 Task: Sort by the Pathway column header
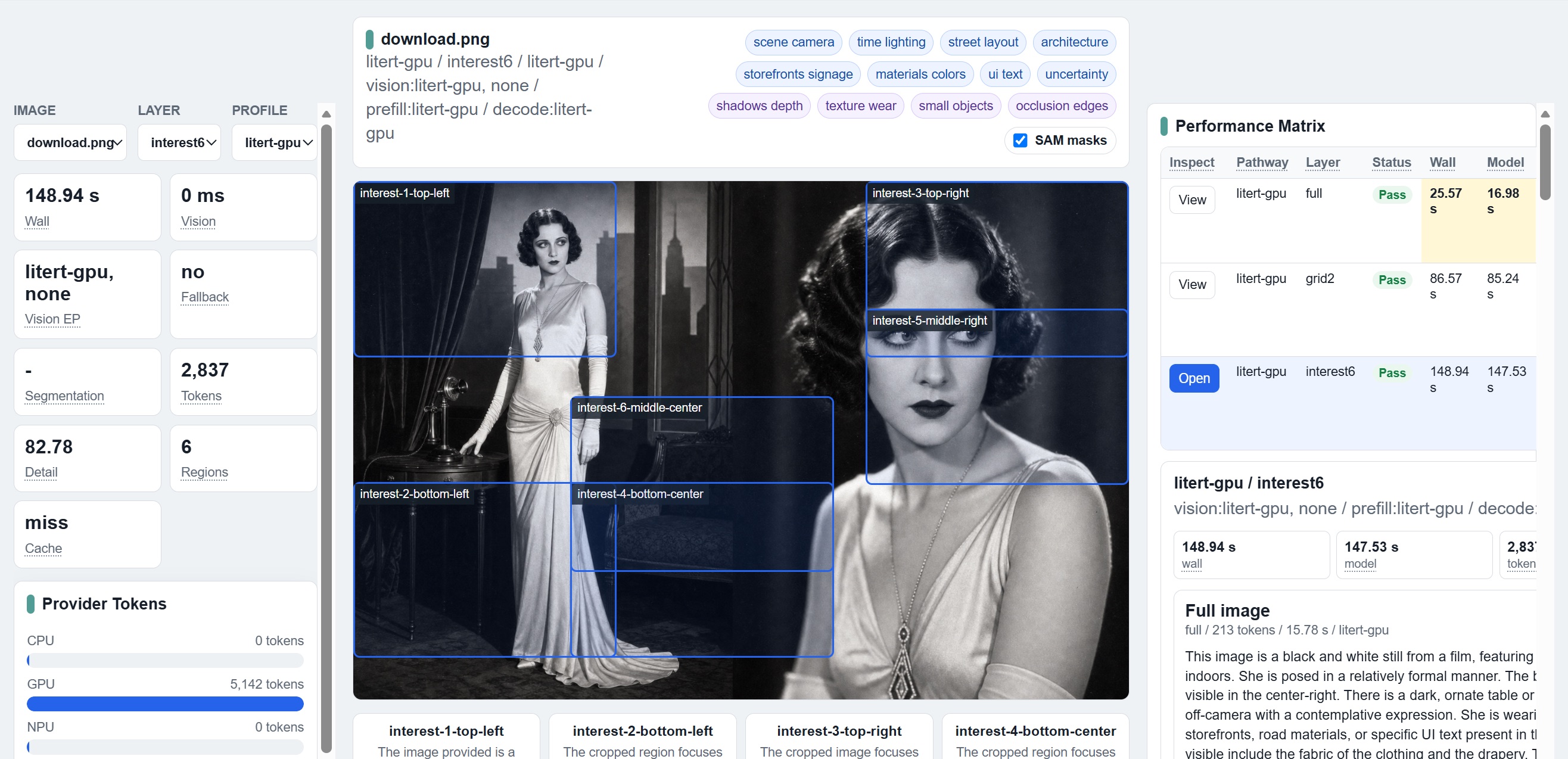[x=1262, y=163]
